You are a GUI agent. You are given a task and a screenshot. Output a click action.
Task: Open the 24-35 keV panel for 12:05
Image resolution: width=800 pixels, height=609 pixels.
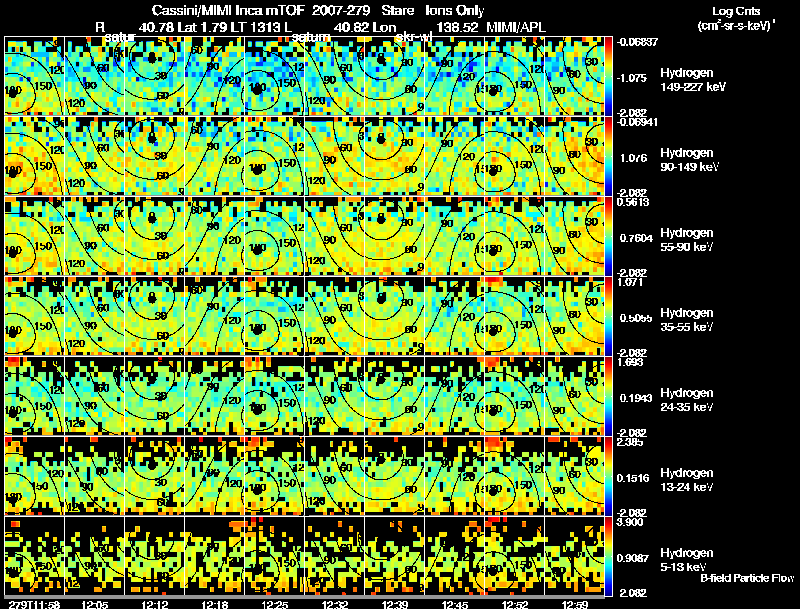(94, 396)
